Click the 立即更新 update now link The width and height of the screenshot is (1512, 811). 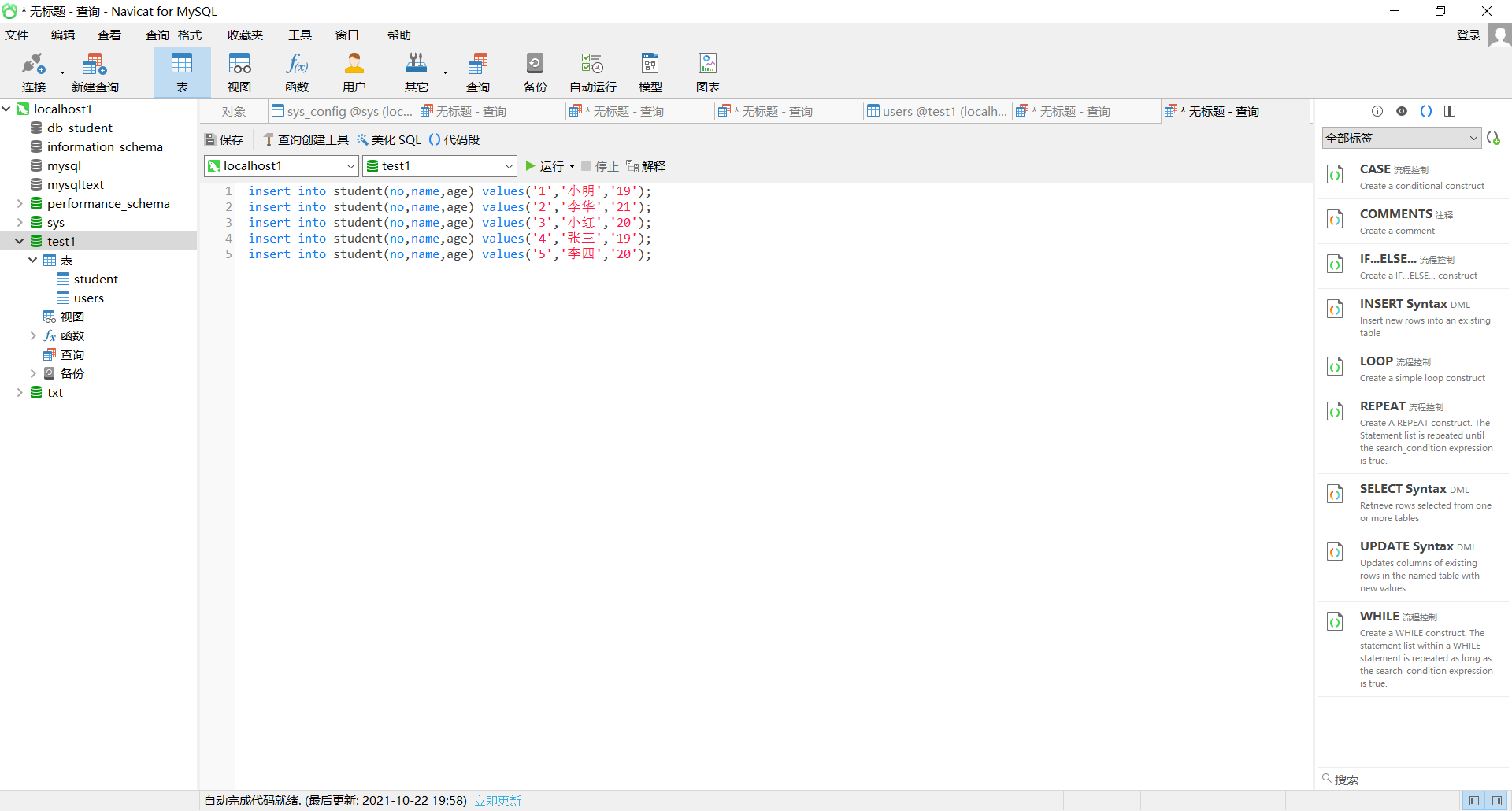pos(498,801)
